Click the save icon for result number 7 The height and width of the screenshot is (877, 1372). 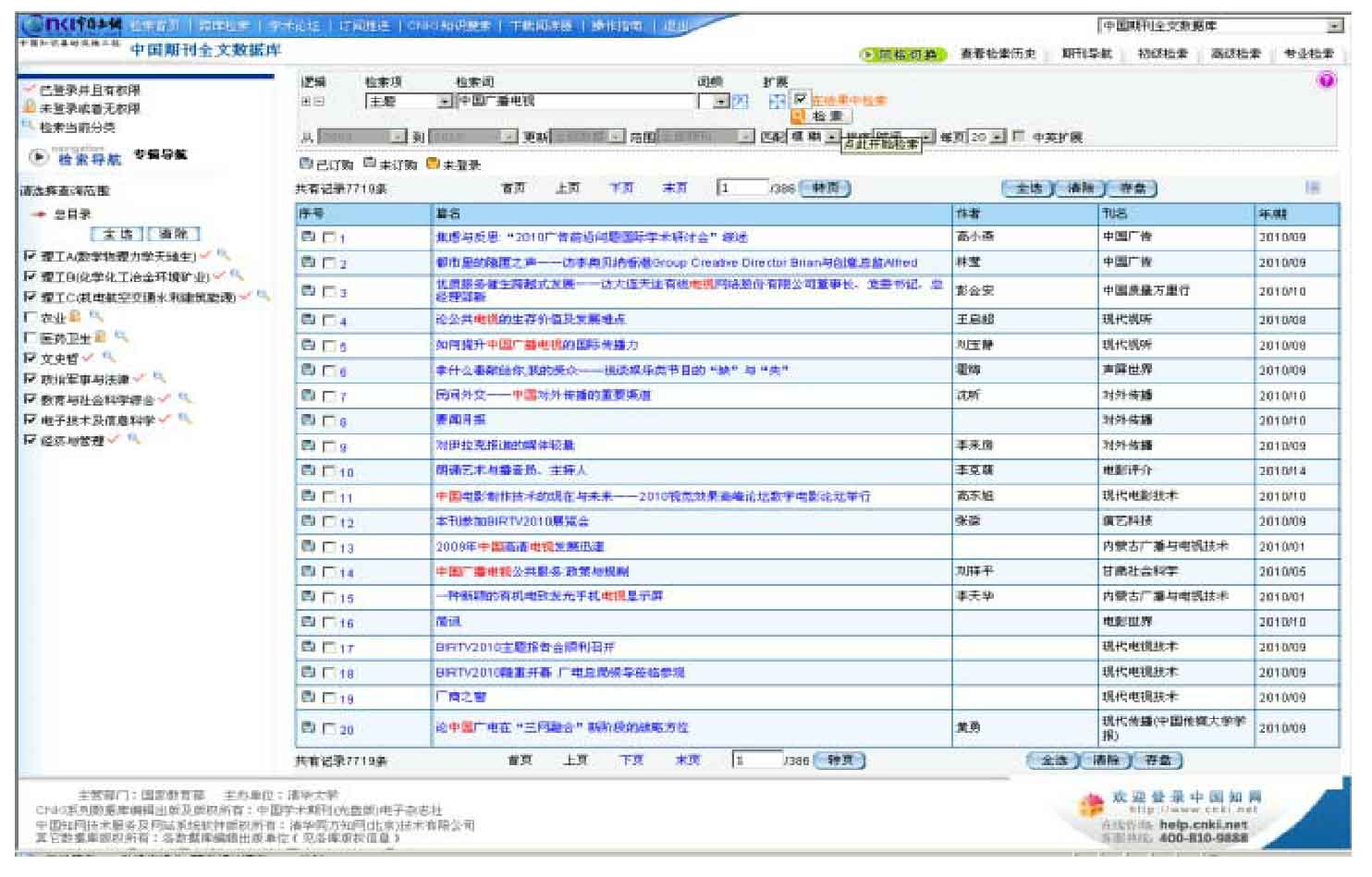(308, 396)
